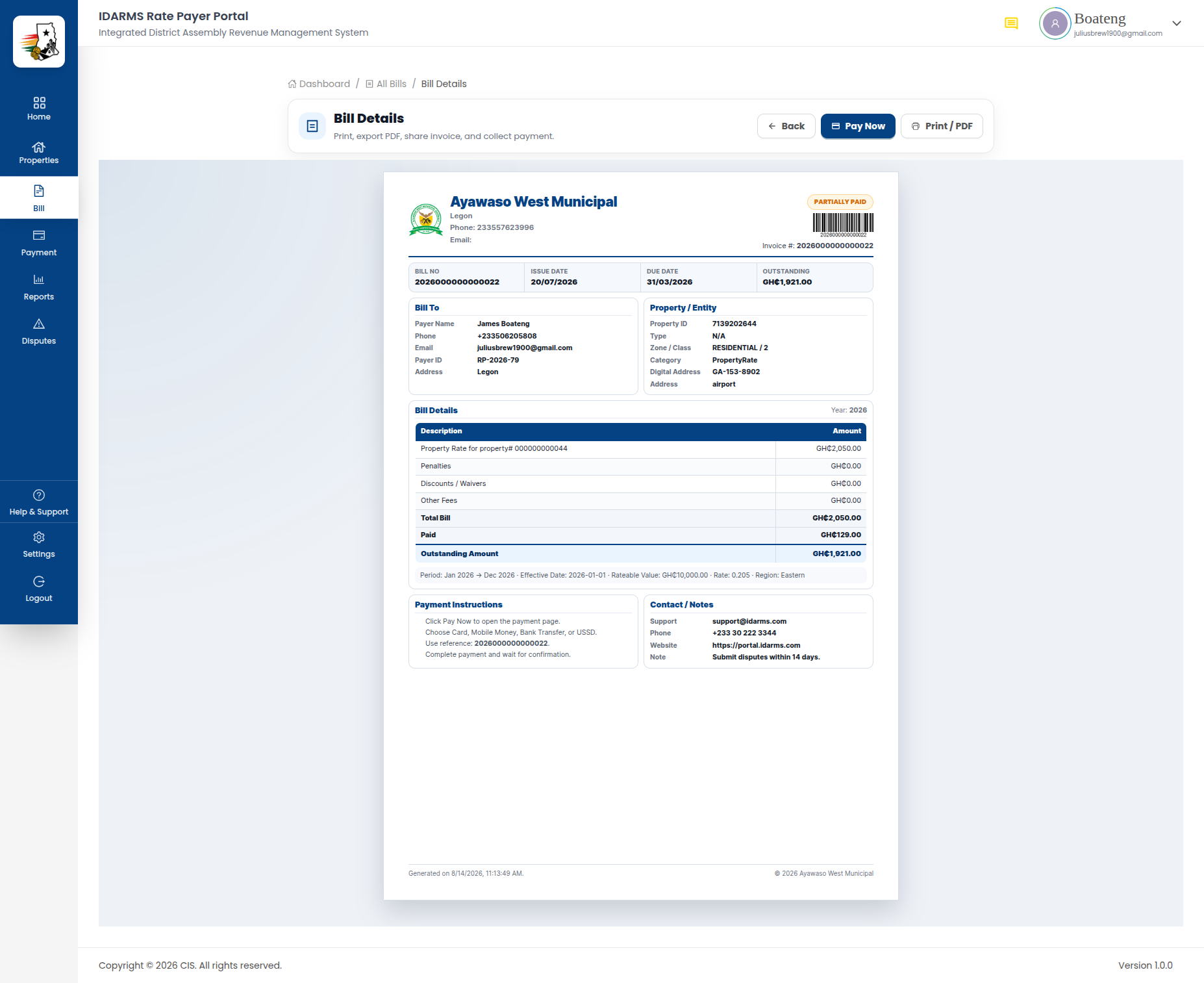Click the Bill Details document icon
The height and width of the screenshot is (983, 1204).
click(x=312, y=126)
